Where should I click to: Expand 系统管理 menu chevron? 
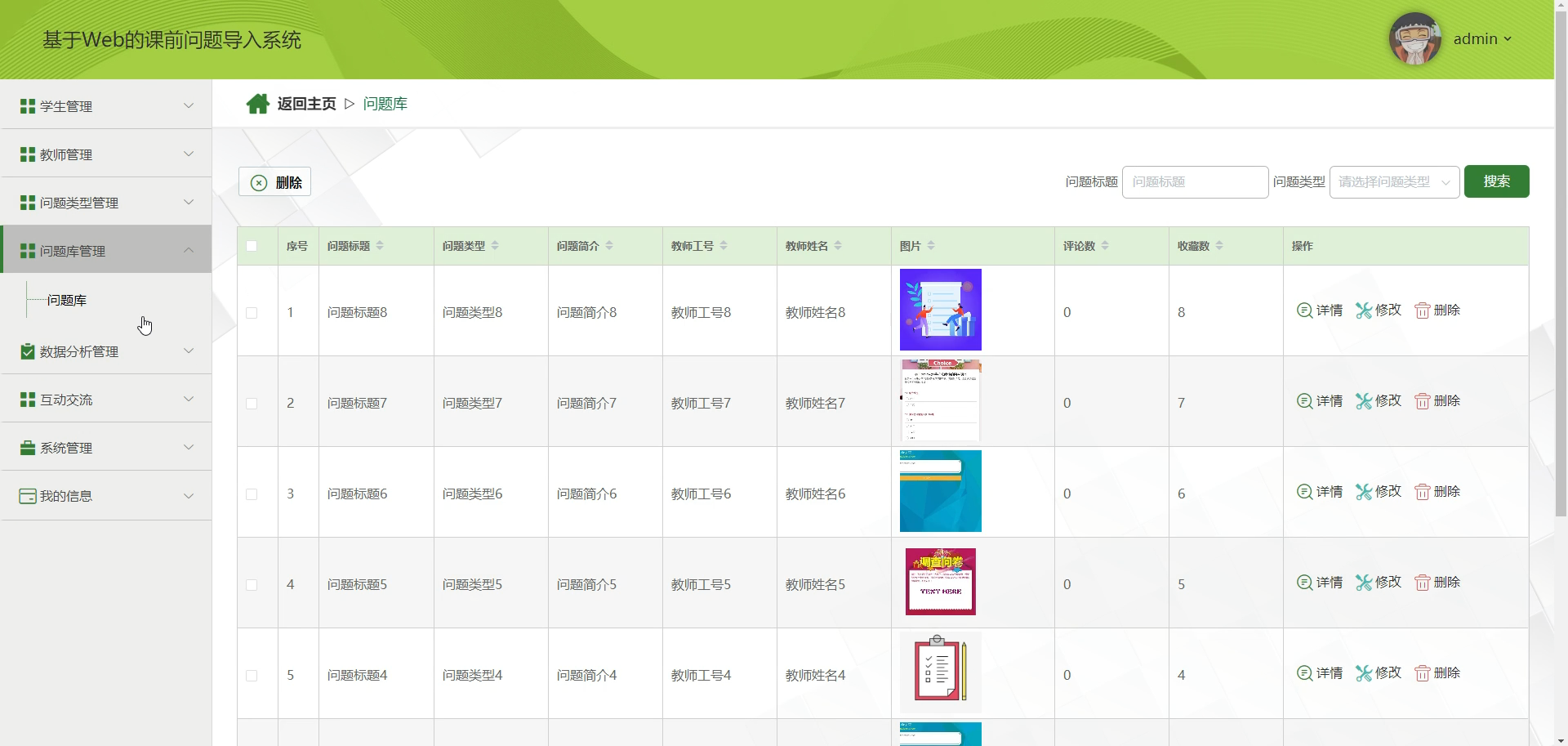pyautogui.click(x=189, y=447)
